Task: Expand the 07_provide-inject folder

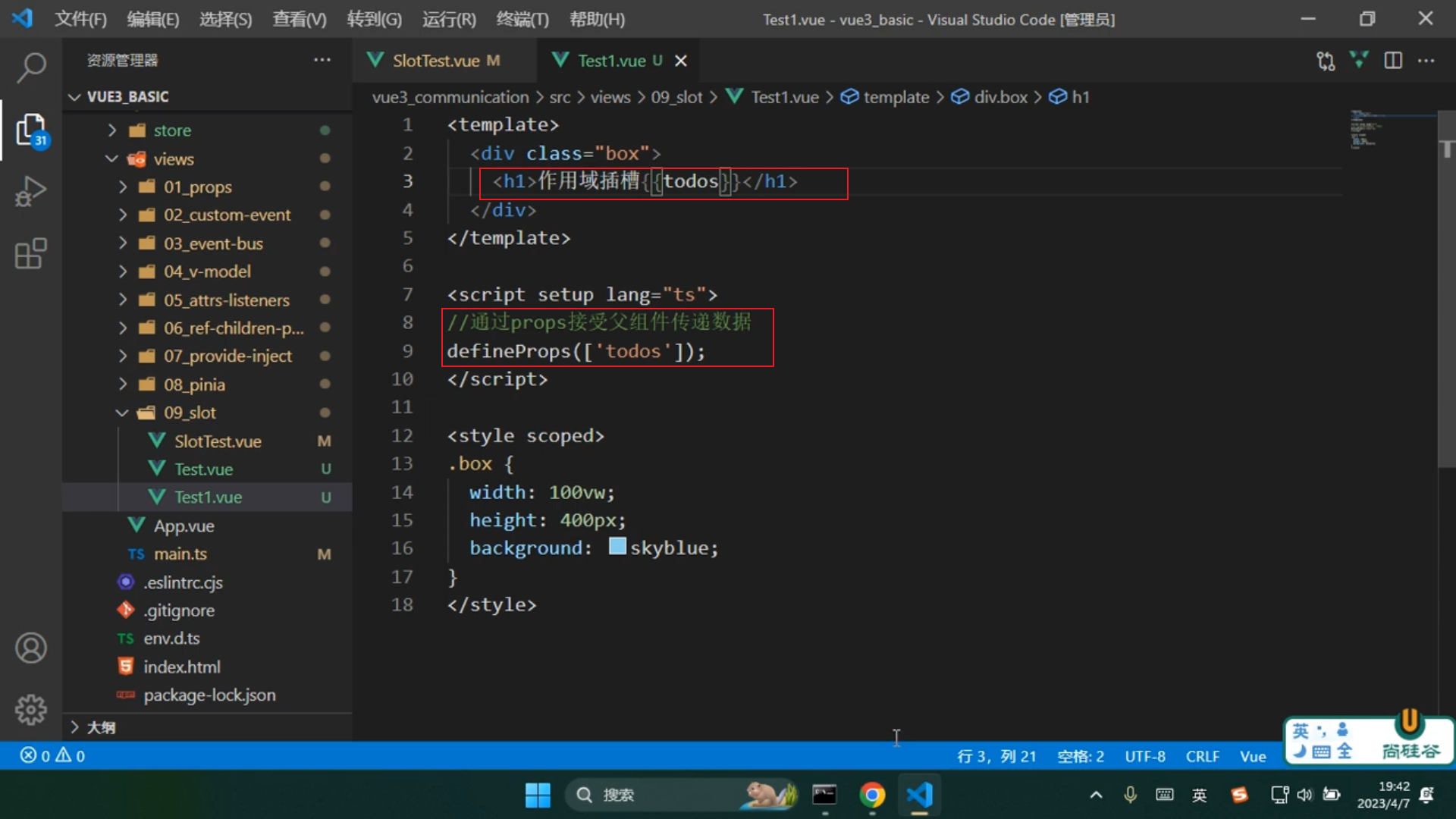Action: (206, 356)
